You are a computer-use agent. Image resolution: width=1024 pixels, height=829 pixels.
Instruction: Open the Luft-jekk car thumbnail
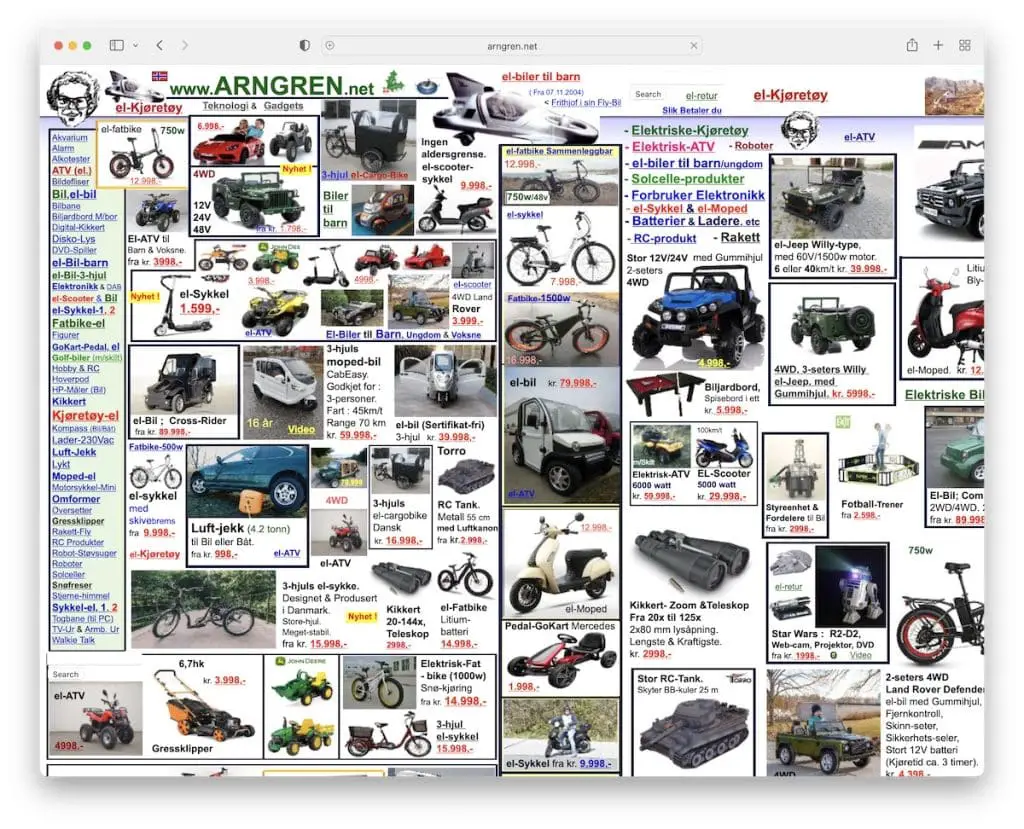pos(247,482)
